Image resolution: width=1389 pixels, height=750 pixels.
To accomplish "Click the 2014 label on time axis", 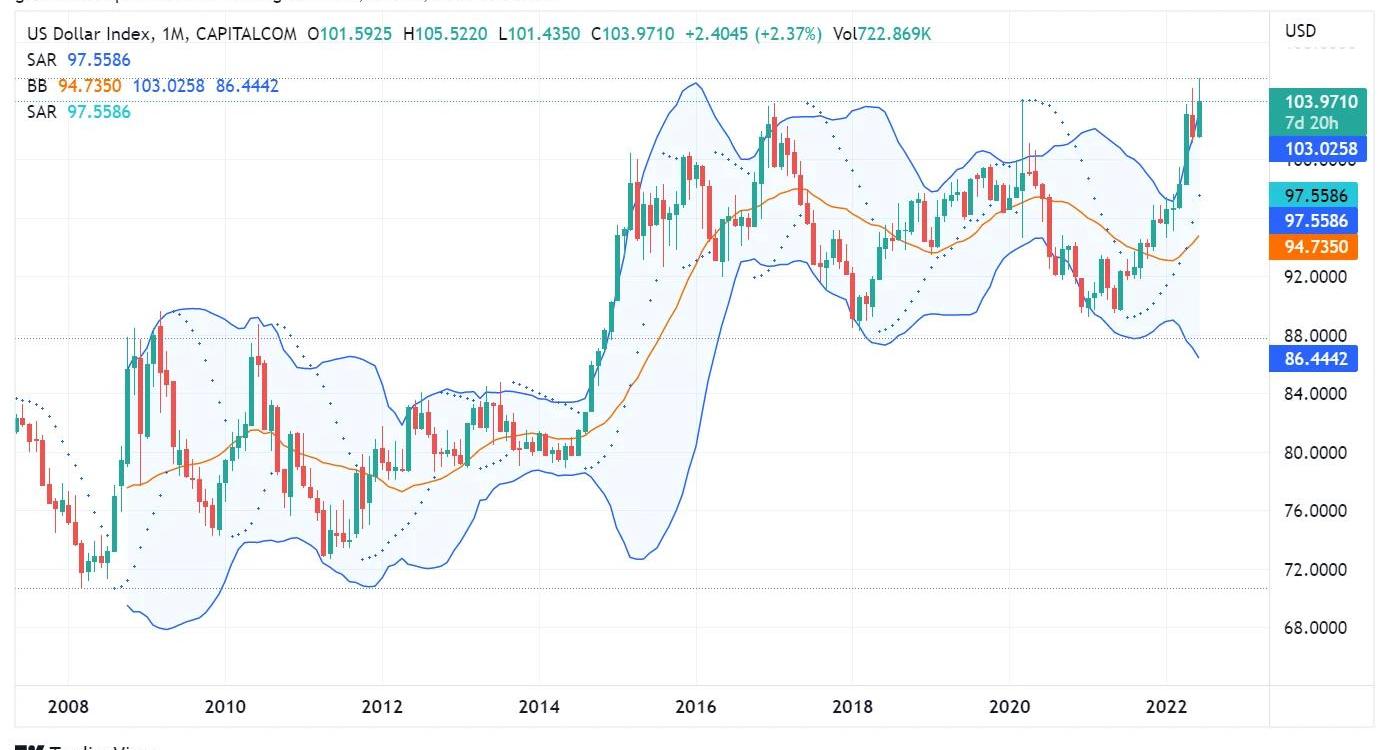I will click(x=539, y=707).
